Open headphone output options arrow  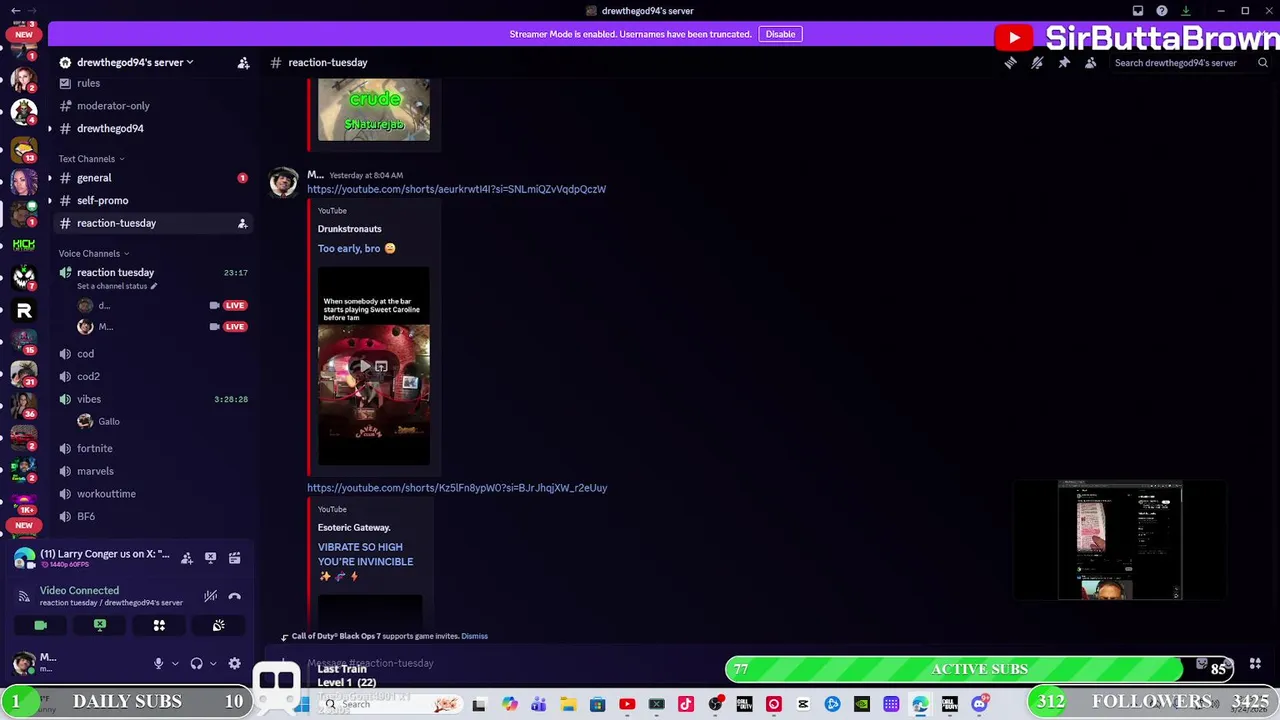tap(212, 663)
